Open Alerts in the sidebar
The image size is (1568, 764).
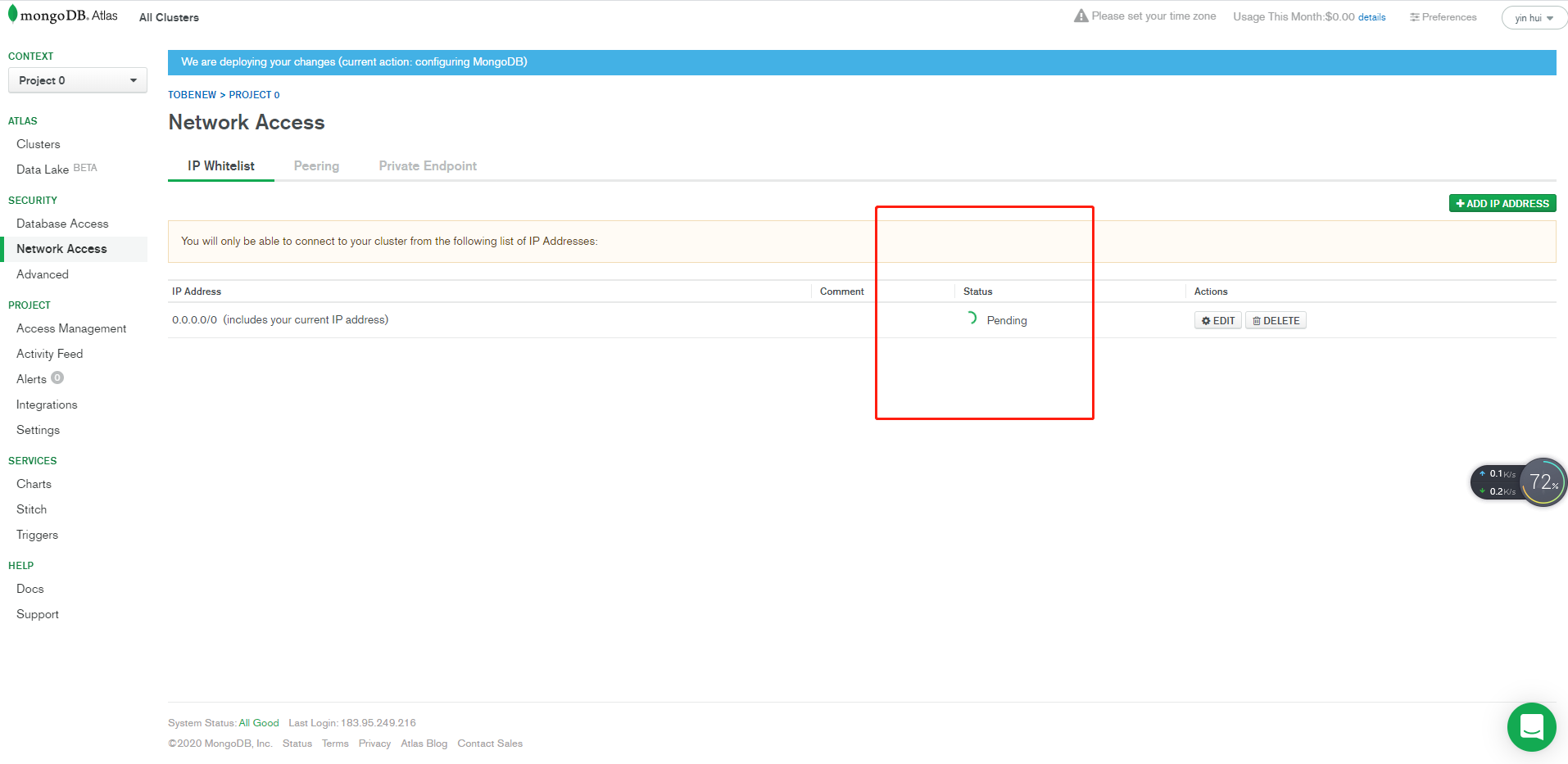coord(31,379)
